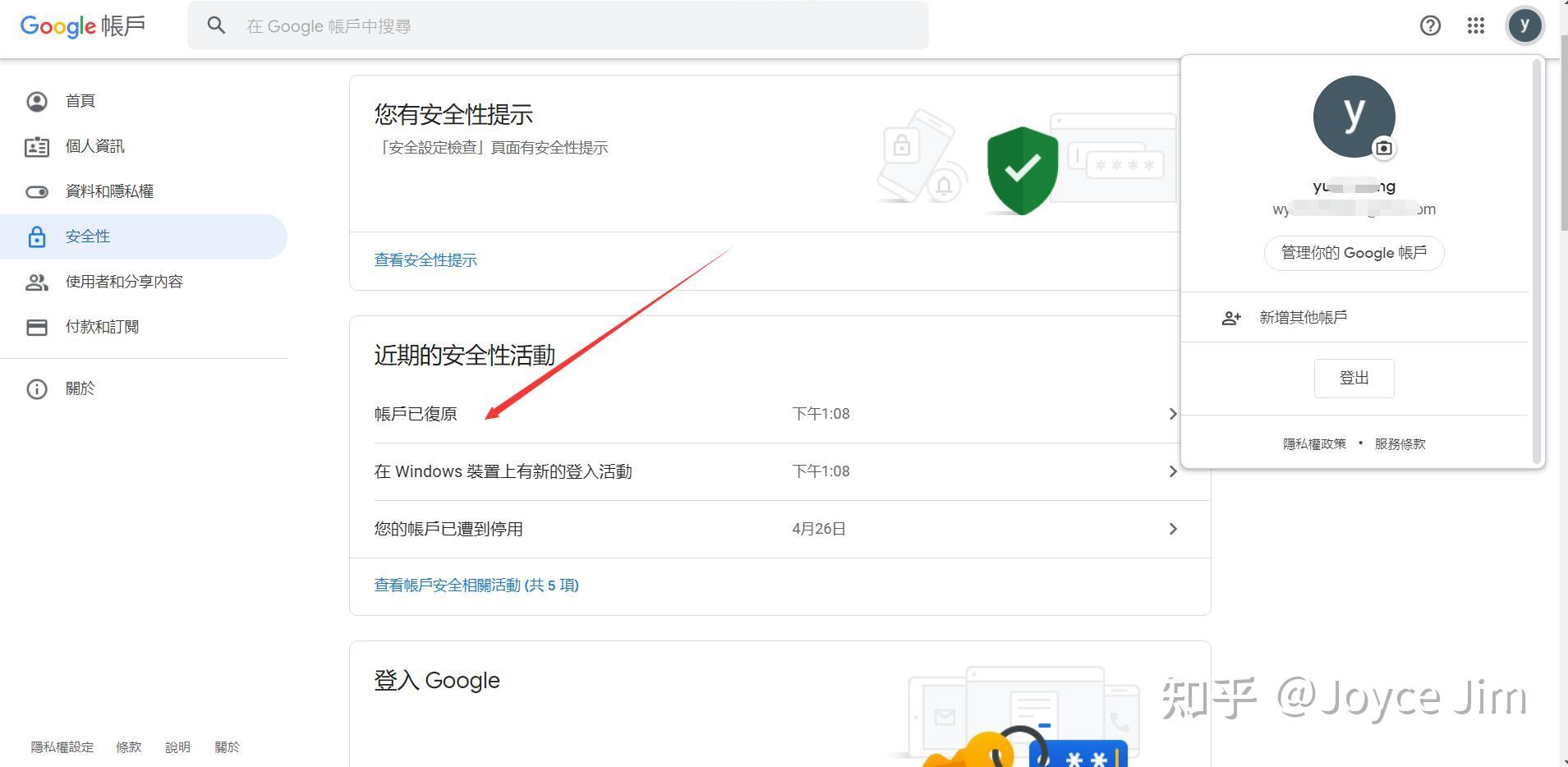Screen dimensions: 1568x767
Task: Click 在 Windows 裝置上有新的登入活動 text
Action: click(504, 471)
